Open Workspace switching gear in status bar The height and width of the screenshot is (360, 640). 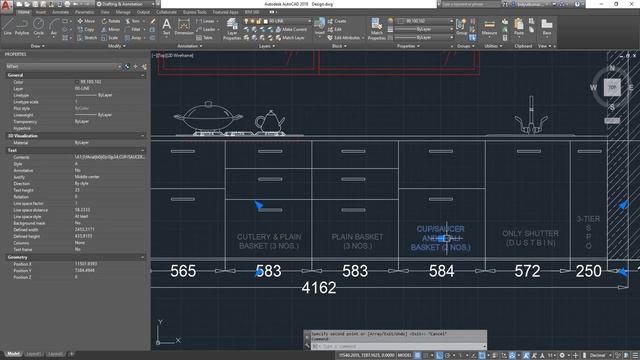tap(562, 356)
